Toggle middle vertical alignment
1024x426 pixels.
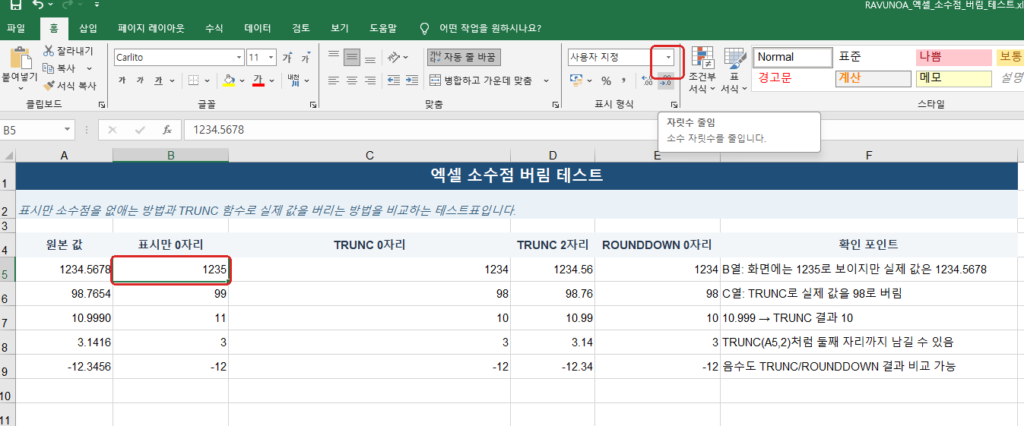tap(352, 57)
